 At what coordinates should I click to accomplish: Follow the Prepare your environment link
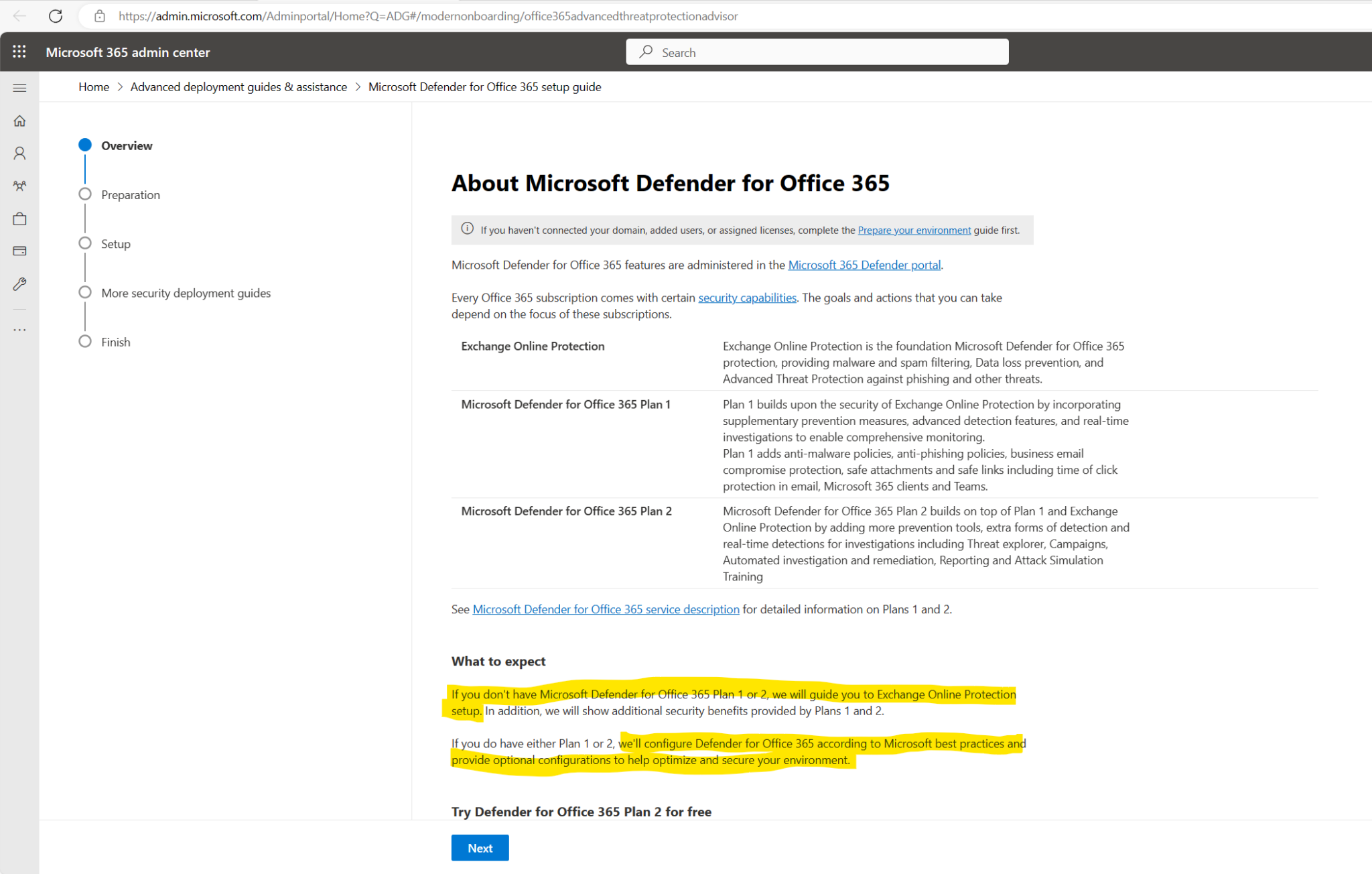click(913, 230)
